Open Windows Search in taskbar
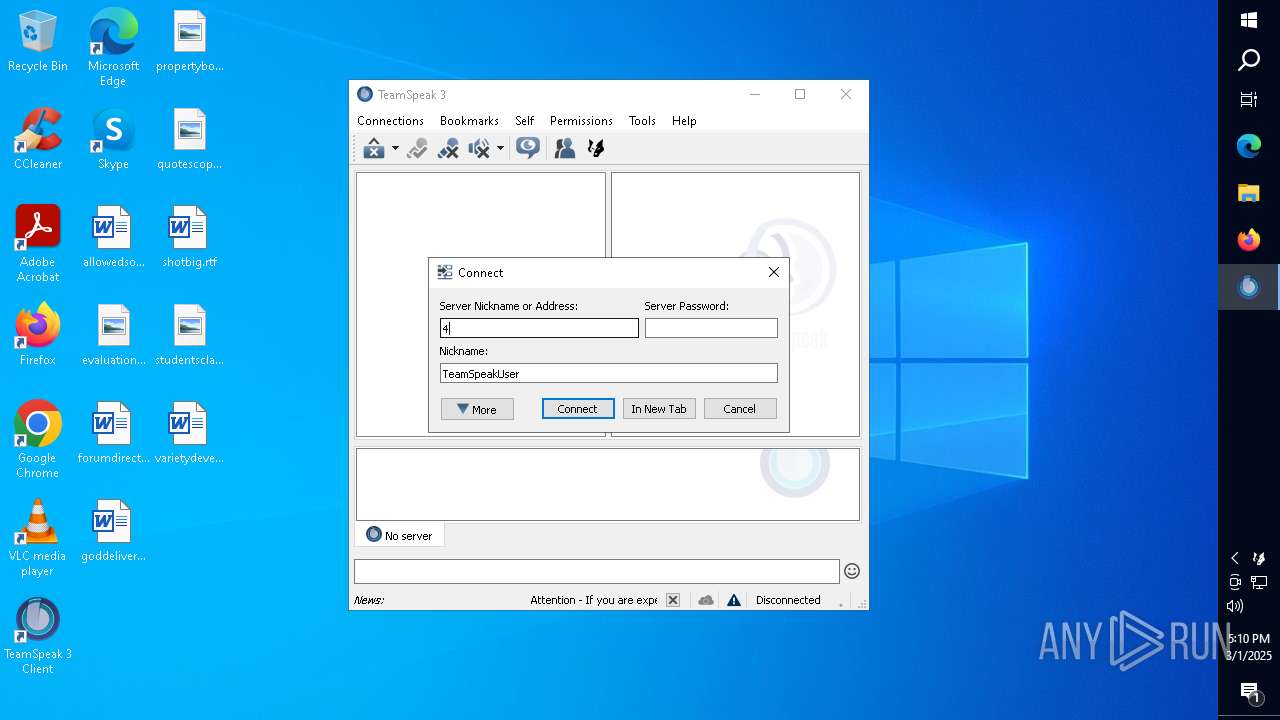The image size is (1280, 720). tap(1249, 60)
